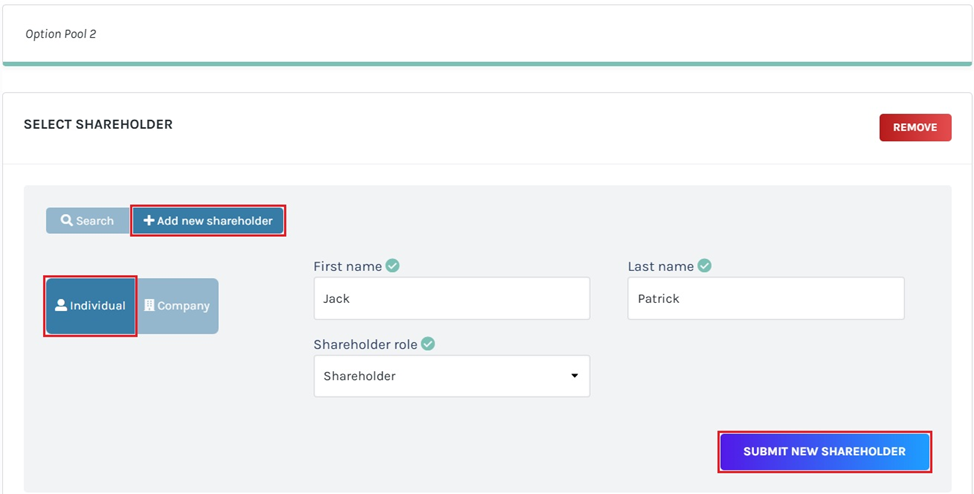Click the green checkmark beside Shareholder role
This screenshot has width=974, height=494.
(x=428, y=344)
